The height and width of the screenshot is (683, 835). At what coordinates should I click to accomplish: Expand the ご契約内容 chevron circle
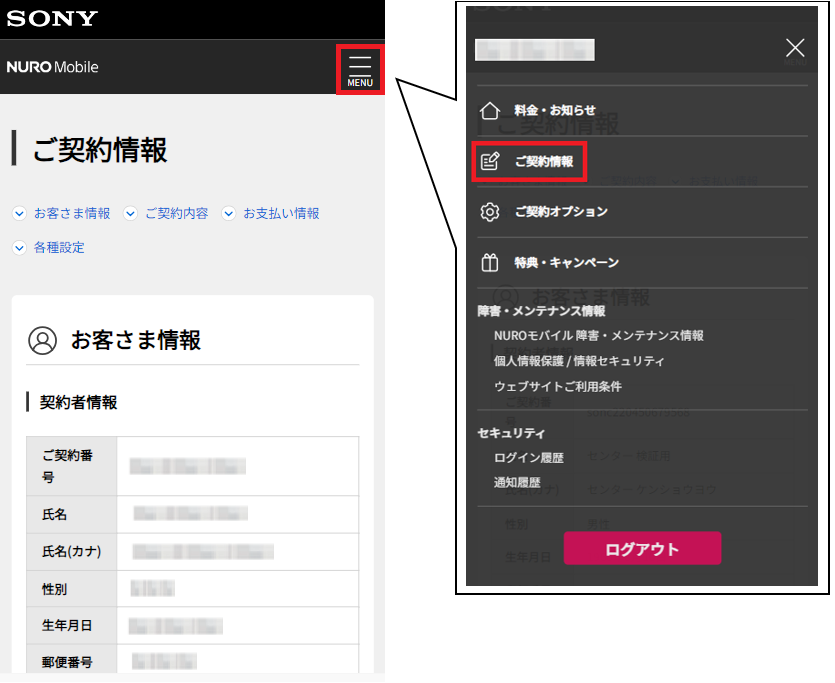[130, 213]
